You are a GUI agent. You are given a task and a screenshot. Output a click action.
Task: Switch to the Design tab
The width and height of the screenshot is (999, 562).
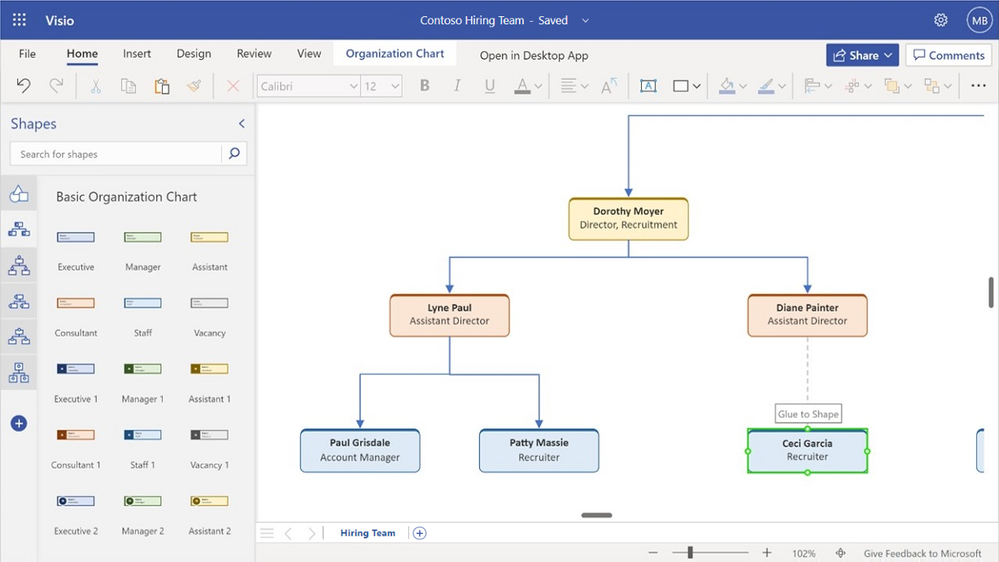(x=194, y=54)
